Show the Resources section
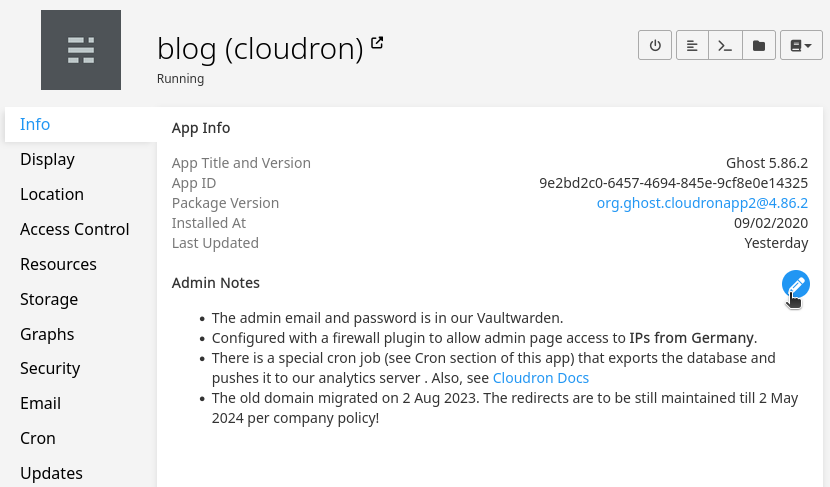830x487 pixels. click(x=58, y=264)
